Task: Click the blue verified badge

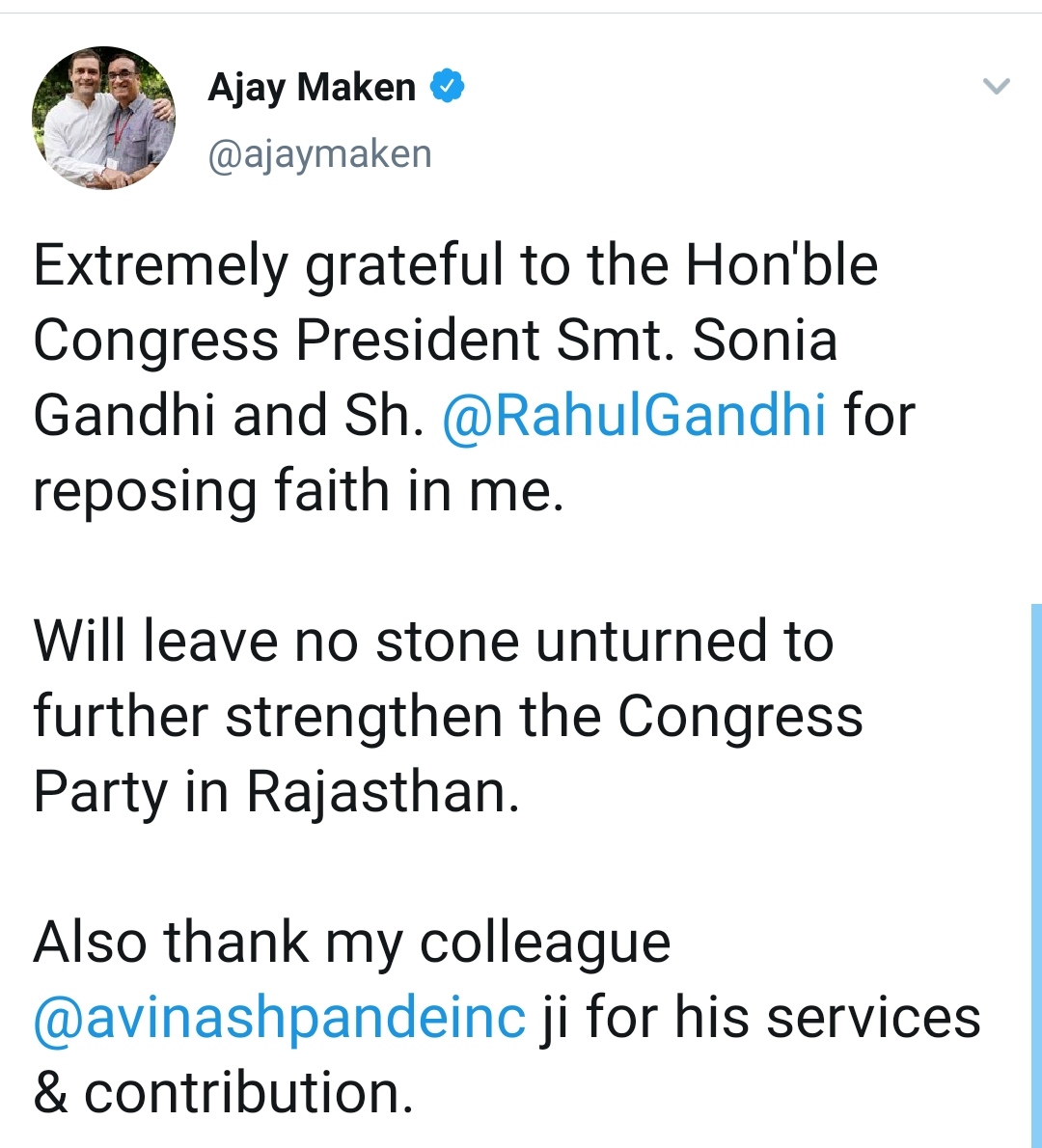Action: (447, 87)
